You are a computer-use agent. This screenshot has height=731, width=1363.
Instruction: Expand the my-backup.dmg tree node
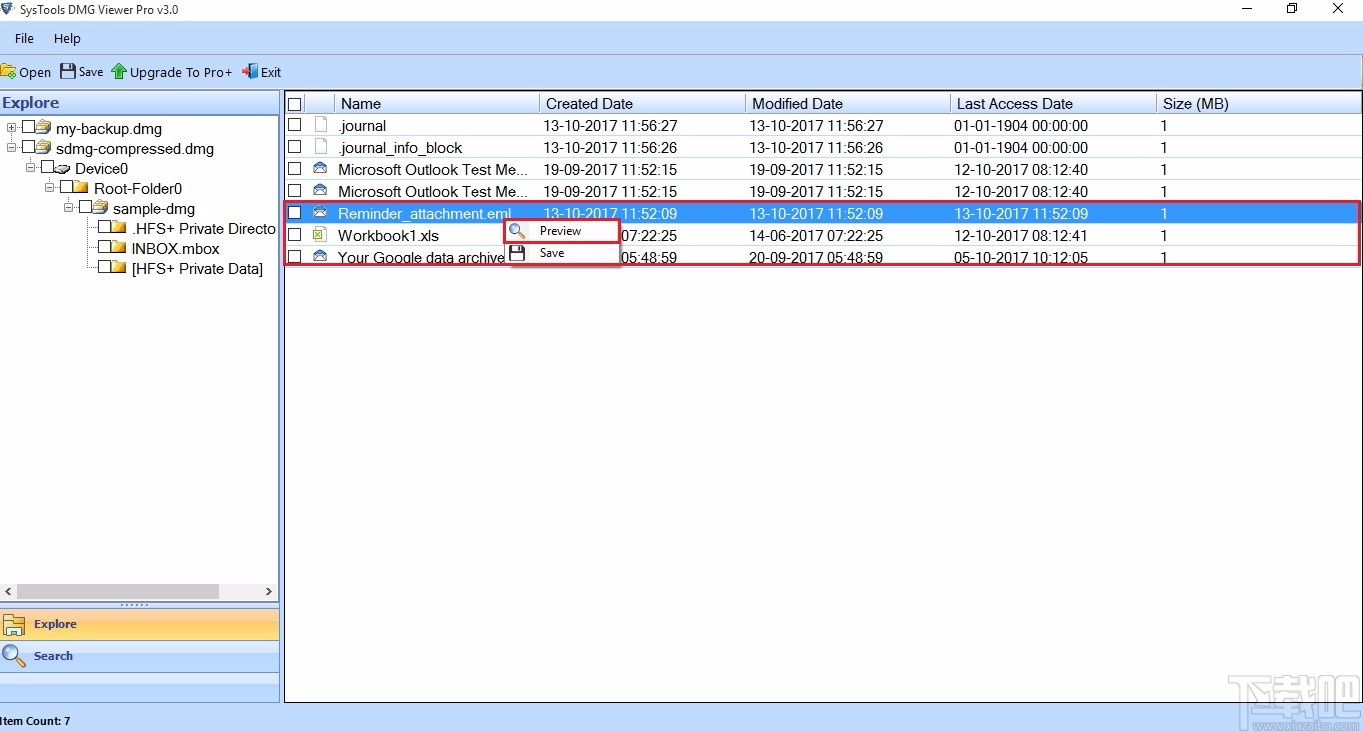click(11, 128)
